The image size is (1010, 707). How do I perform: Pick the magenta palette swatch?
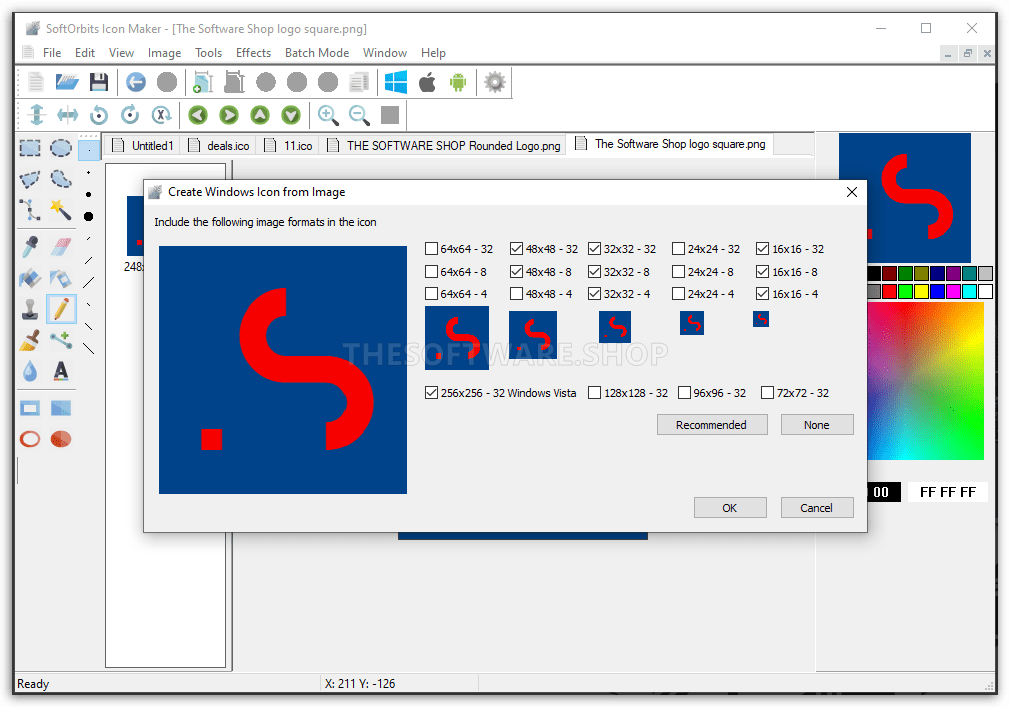pyautogui.click(x=953, y=292)
